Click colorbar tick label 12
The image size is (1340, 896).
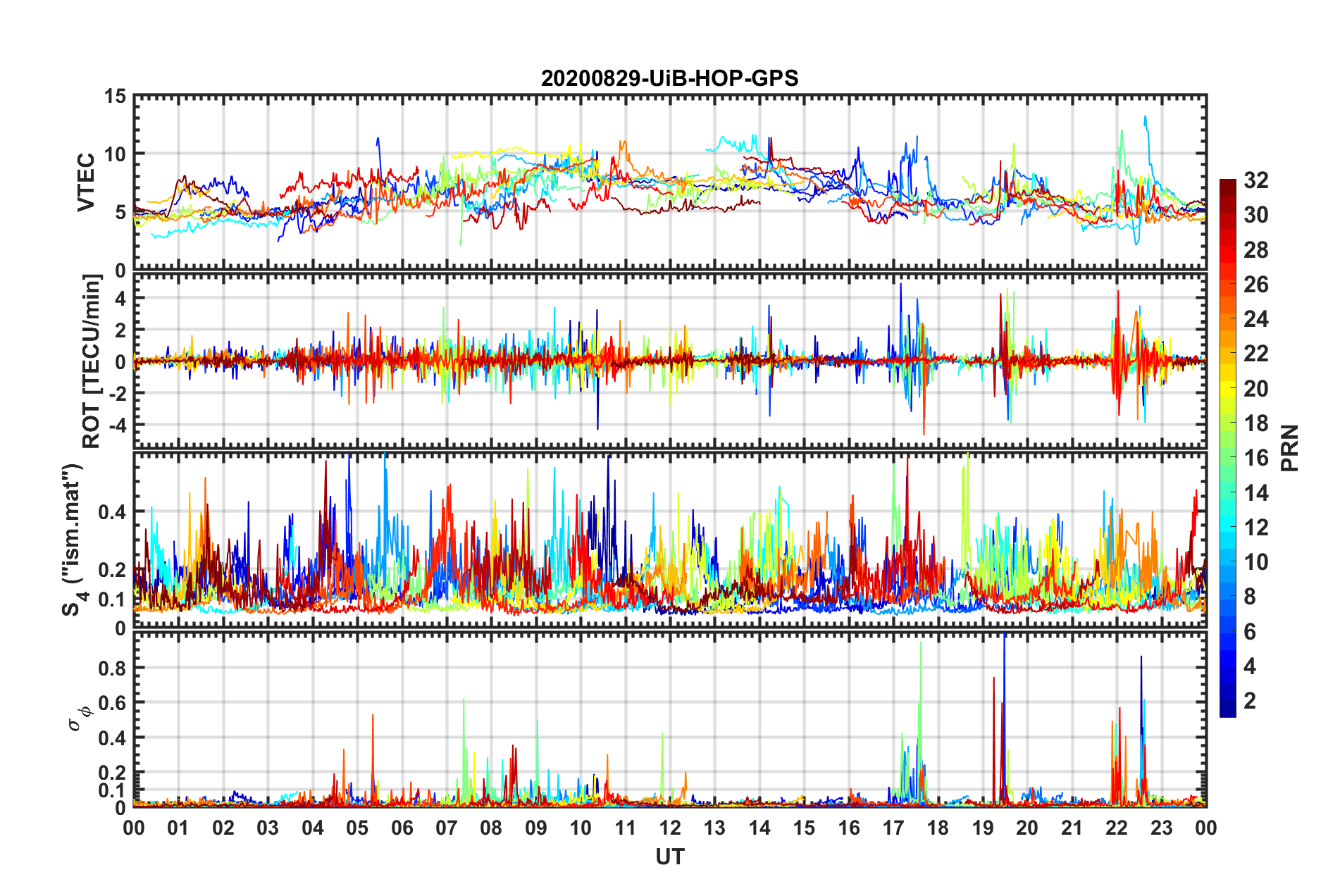coord(1256,528)
